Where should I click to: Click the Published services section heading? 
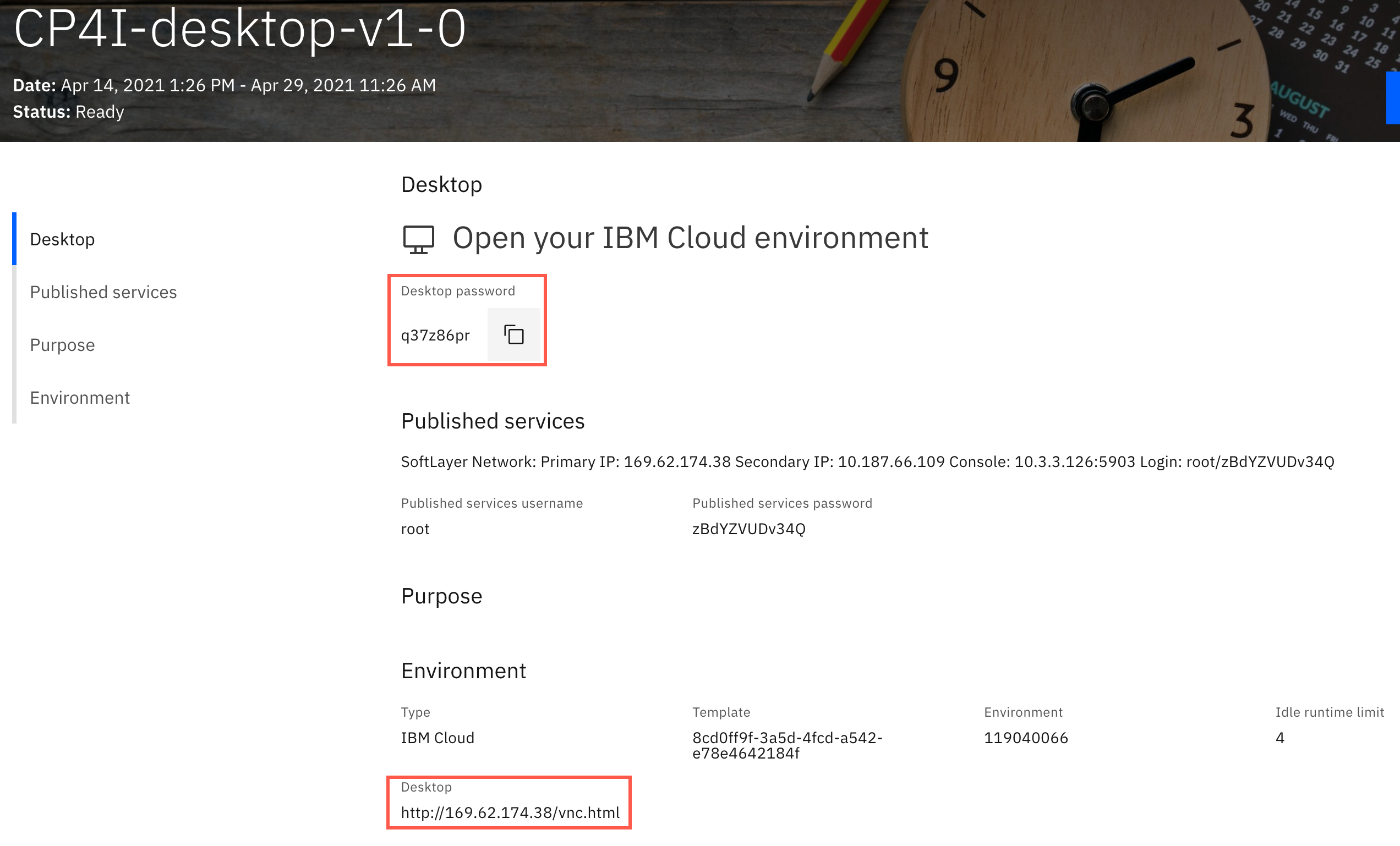[x=493, y=421]
